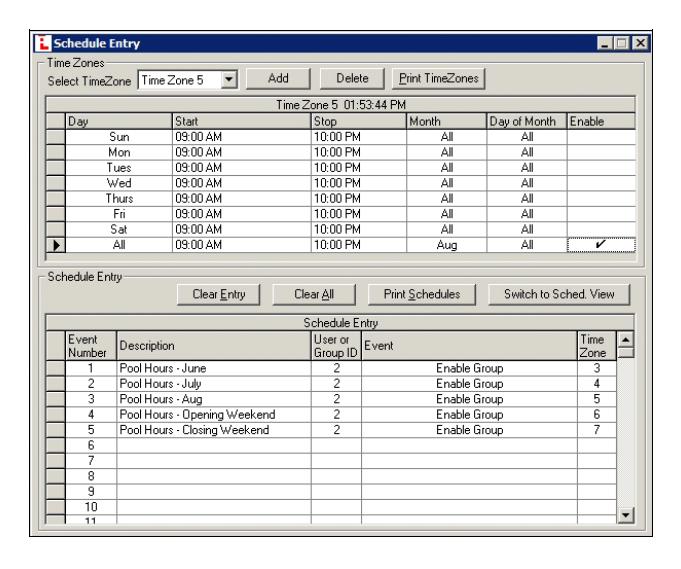
Task: Click the Delete time zone button
Action: pyautogui.click(x=352, y=79)
